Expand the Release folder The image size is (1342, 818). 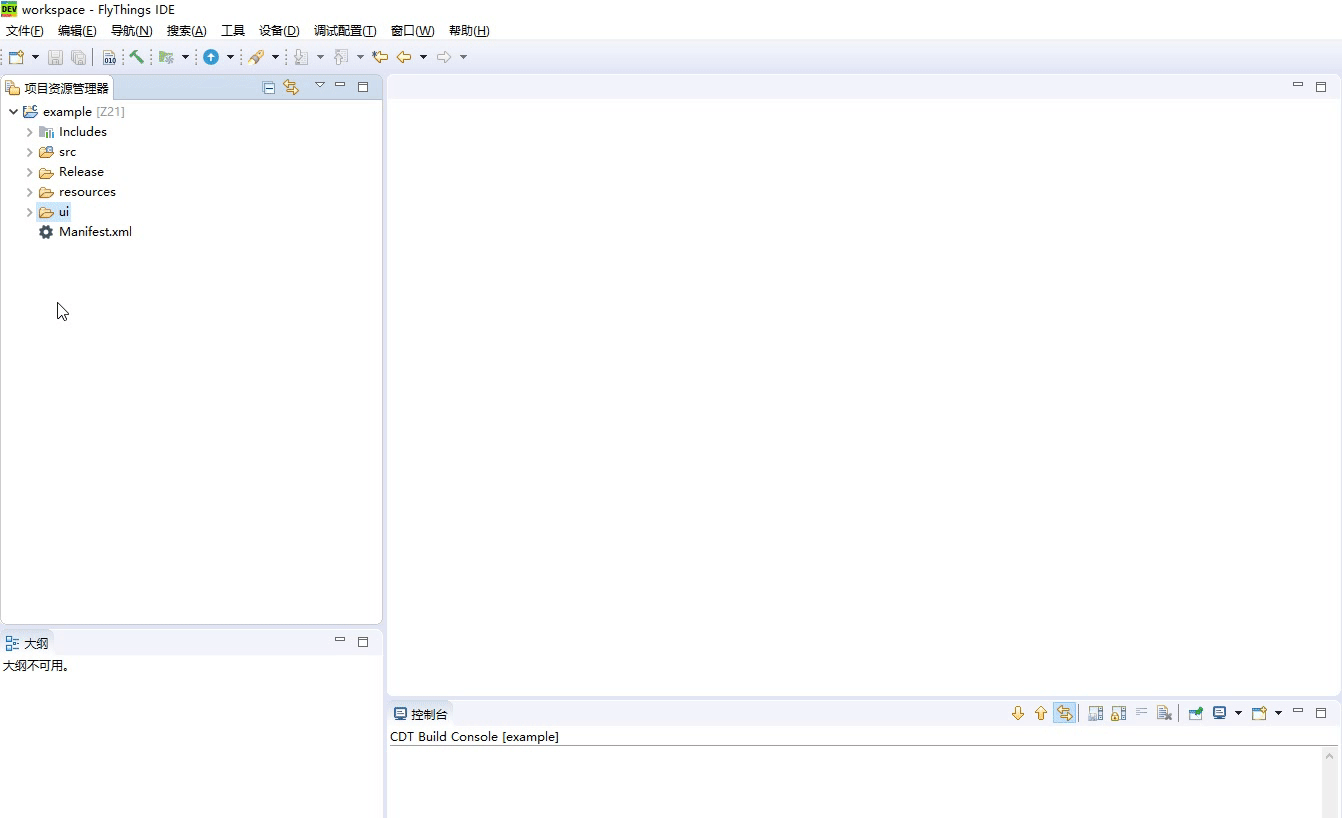point(29,172)
